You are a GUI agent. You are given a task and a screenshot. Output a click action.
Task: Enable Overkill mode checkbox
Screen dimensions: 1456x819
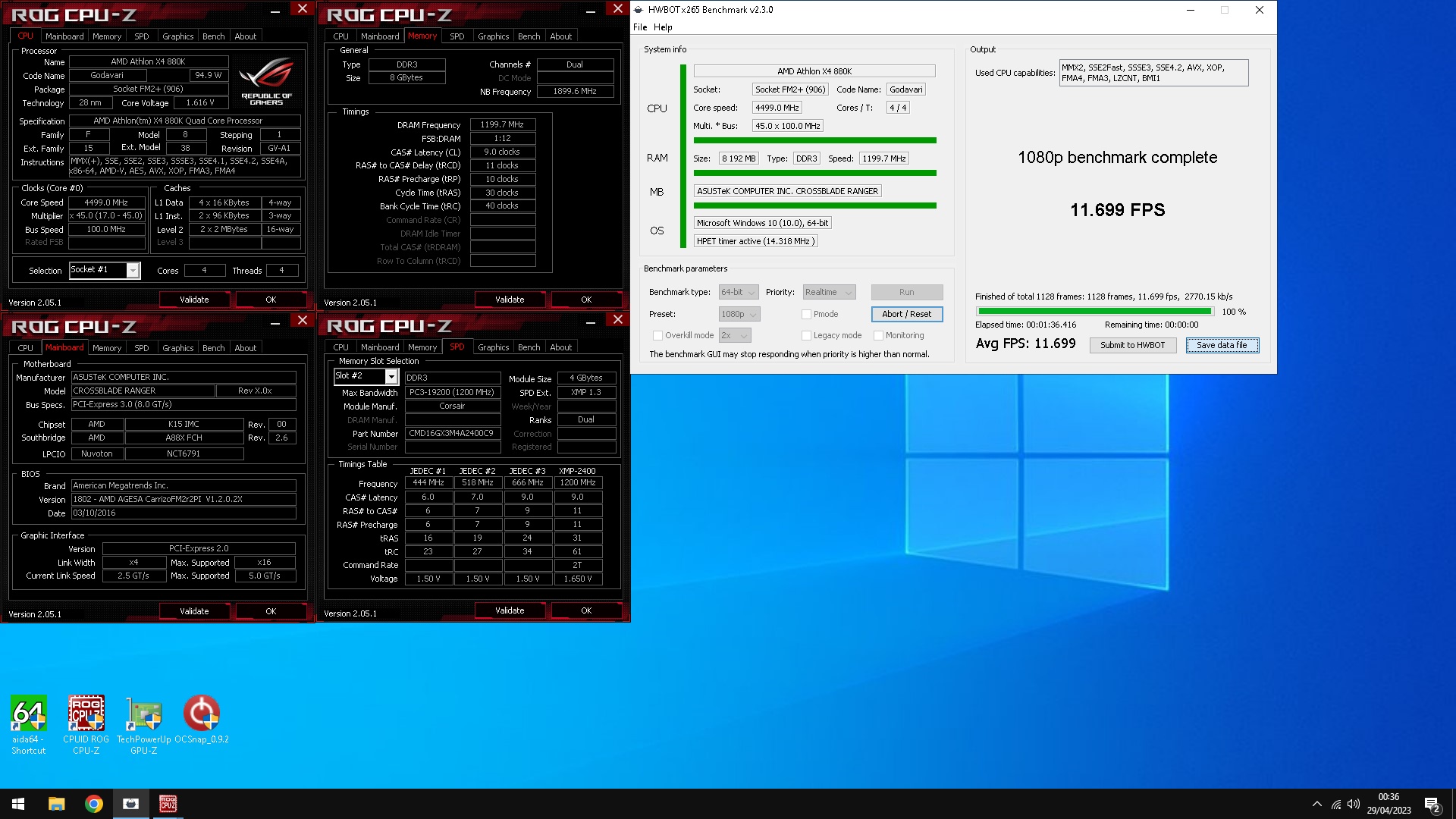click(x=657, y=335)
